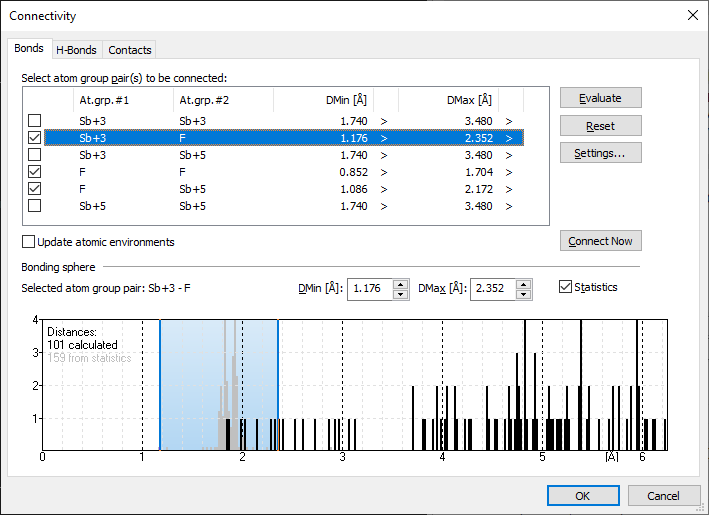This screenshot has height=515, width=709.
Task: Click the DMin arrow in Sb+3 – F row
Action: tap(384, 138)
